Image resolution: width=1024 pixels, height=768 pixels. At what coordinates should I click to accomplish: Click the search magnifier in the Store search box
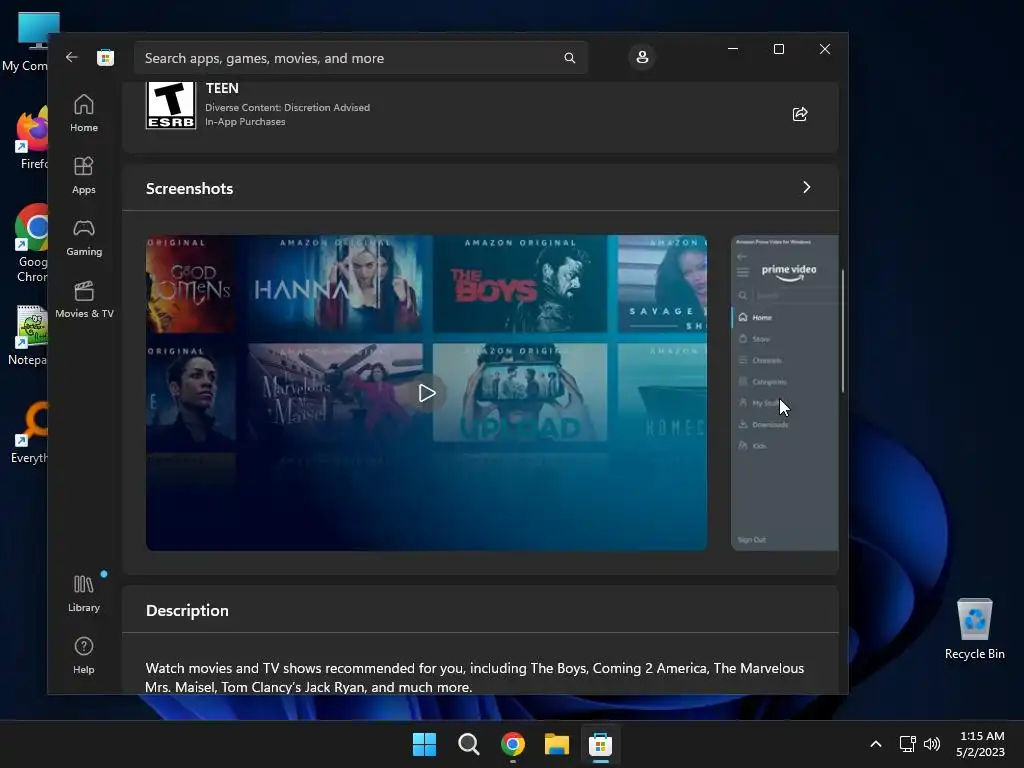pyautogui.click(x=569, y=58)
